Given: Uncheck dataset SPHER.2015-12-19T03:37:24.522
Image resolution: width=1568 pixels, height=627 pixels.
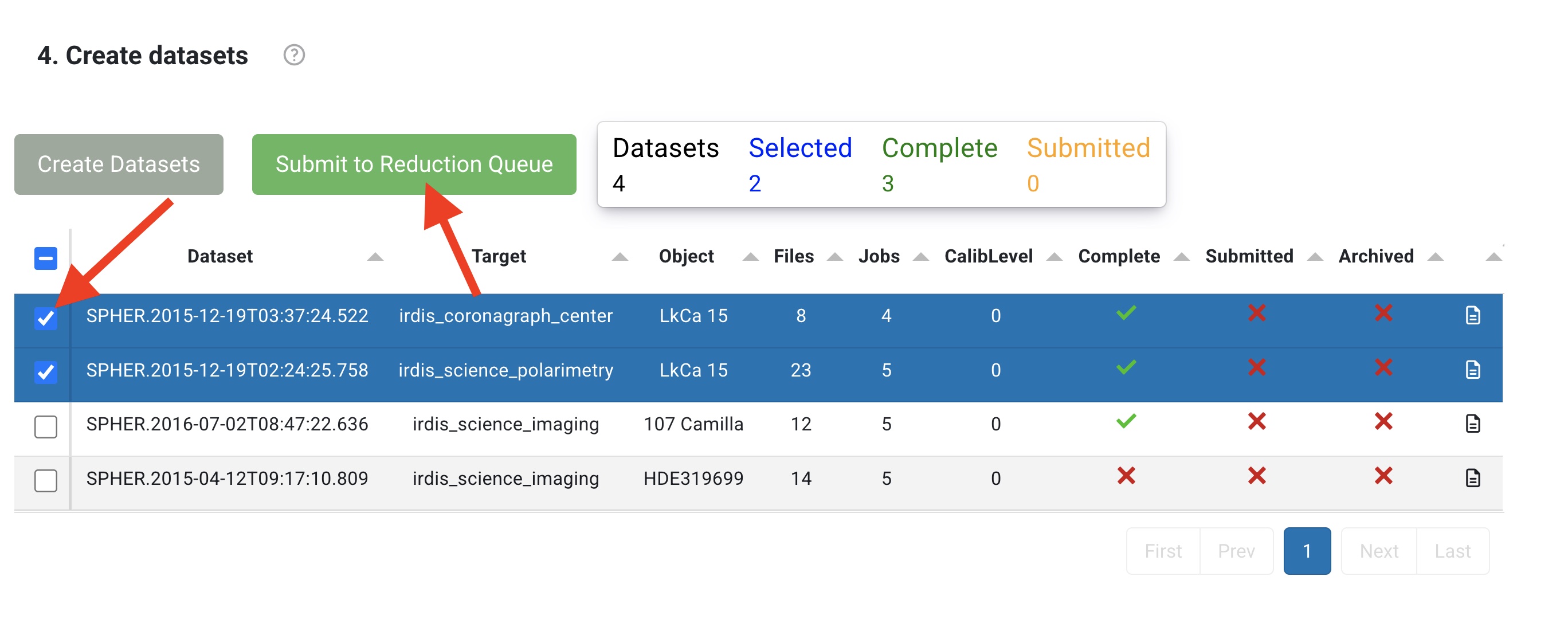Looking at the screenshot, I should (x=46, y=318).
